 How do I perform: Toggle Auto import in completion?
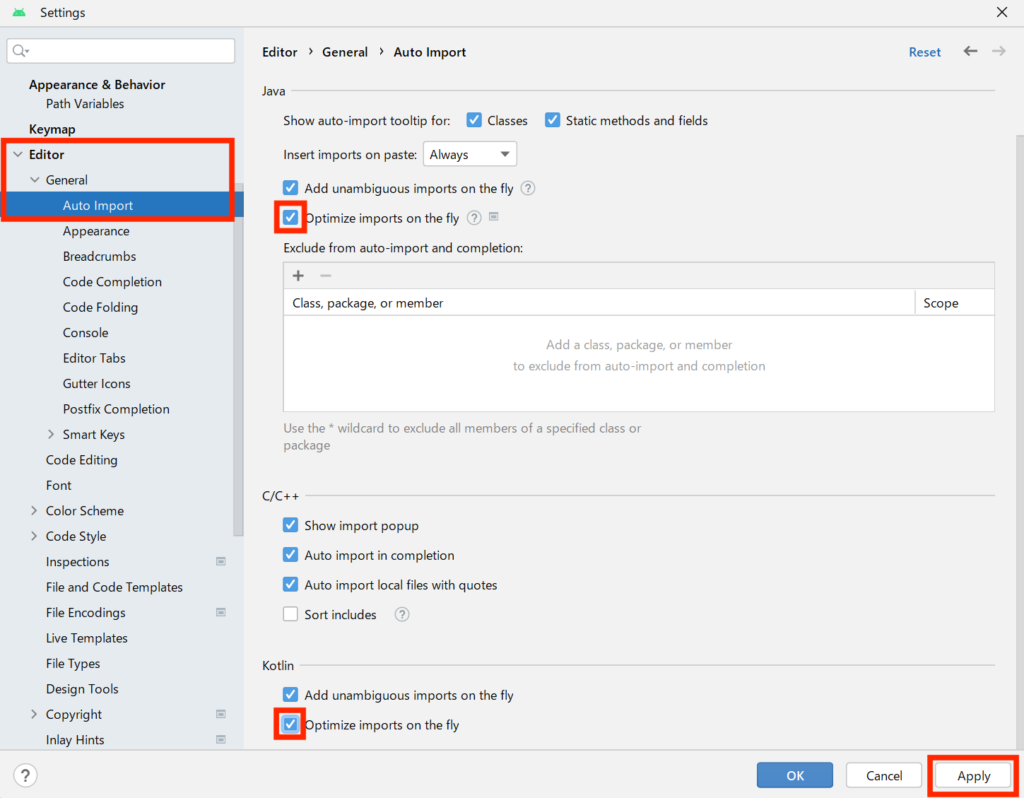click(291, 554)
